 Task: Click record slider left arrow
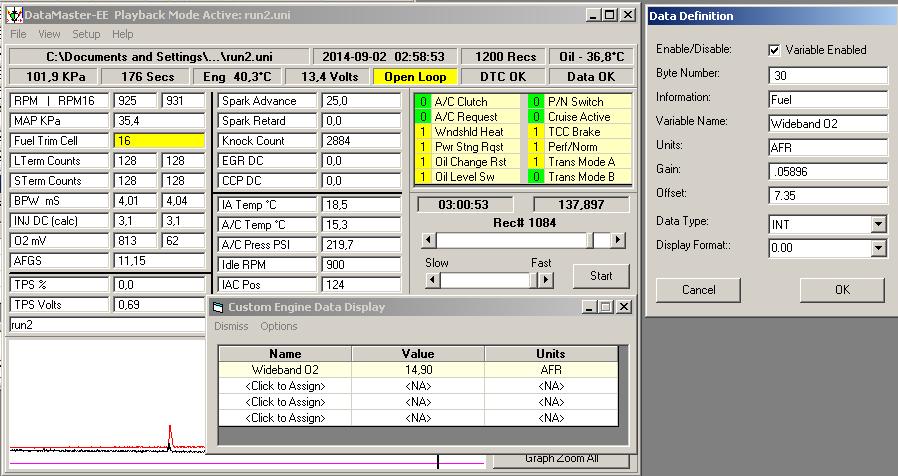click(428, 240)
